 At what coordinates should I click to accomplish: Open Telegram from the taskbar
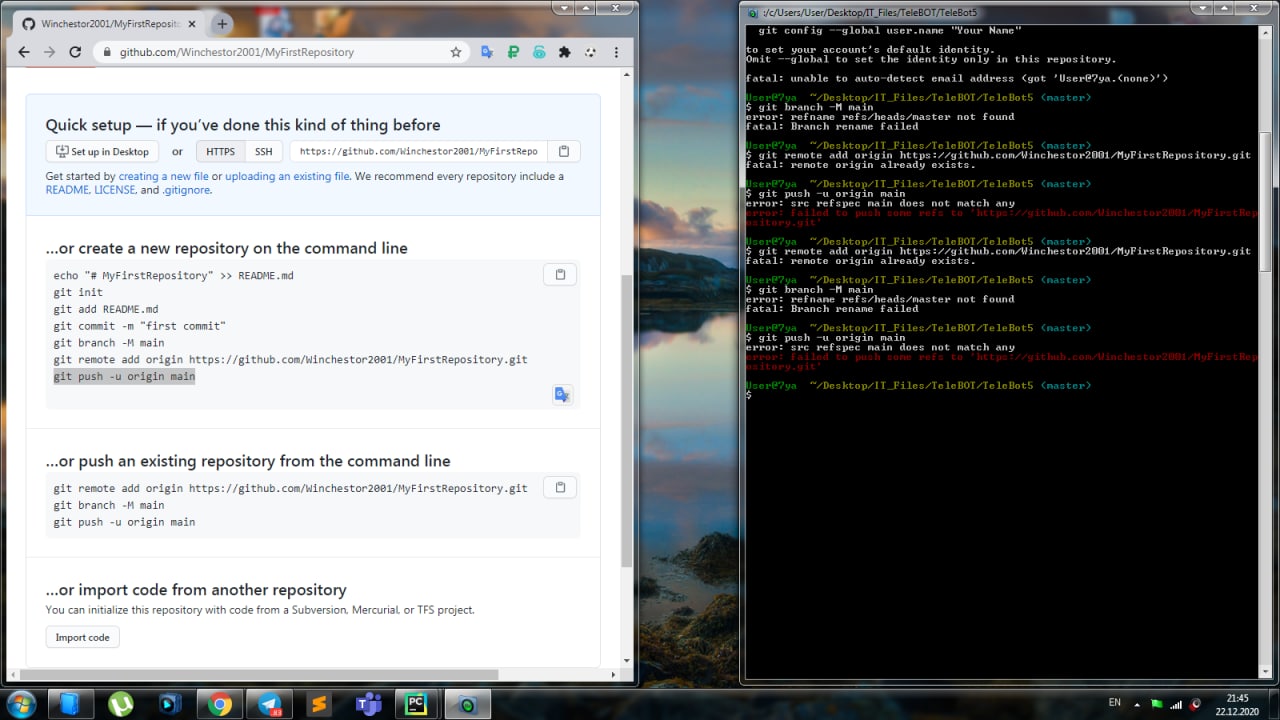tap(270, 704)
